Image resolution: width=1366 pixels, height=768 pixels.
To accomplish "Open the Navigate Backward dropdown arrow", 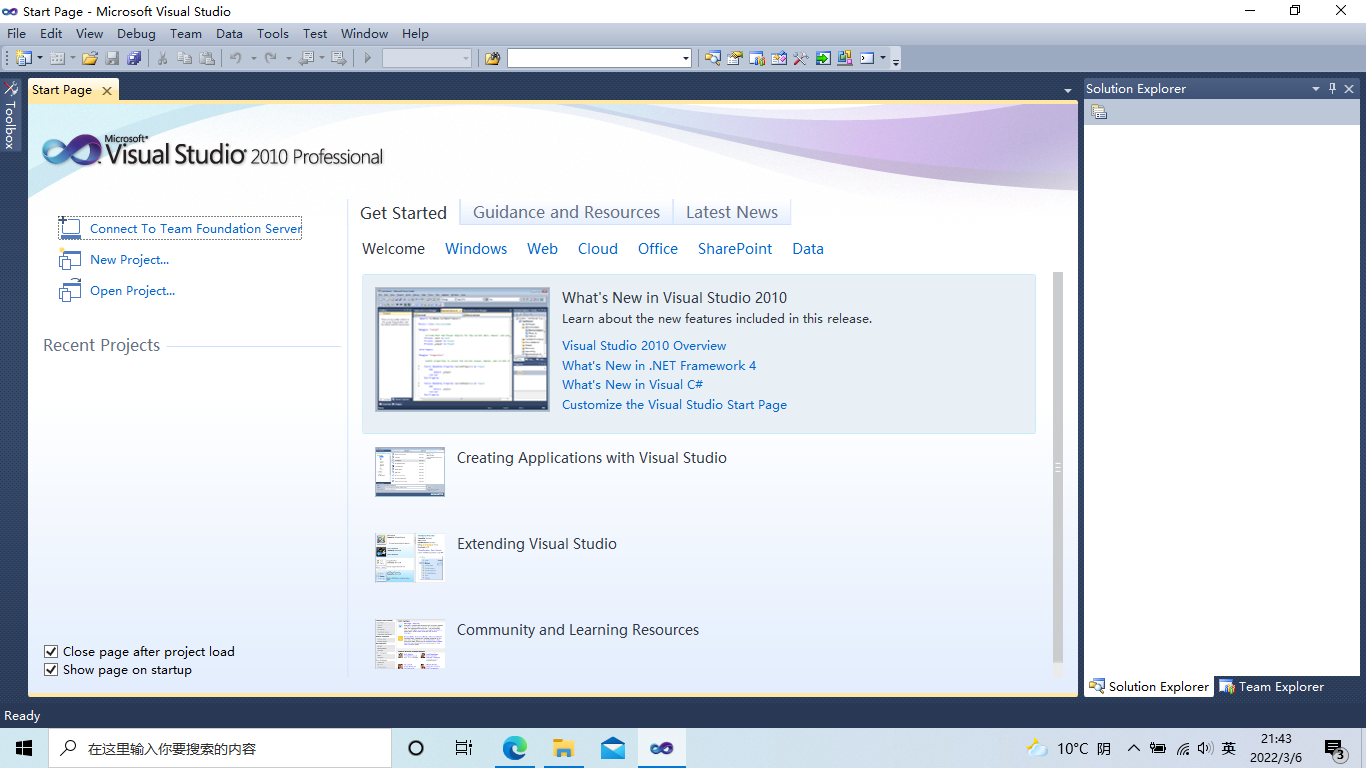I will point(320,58).
